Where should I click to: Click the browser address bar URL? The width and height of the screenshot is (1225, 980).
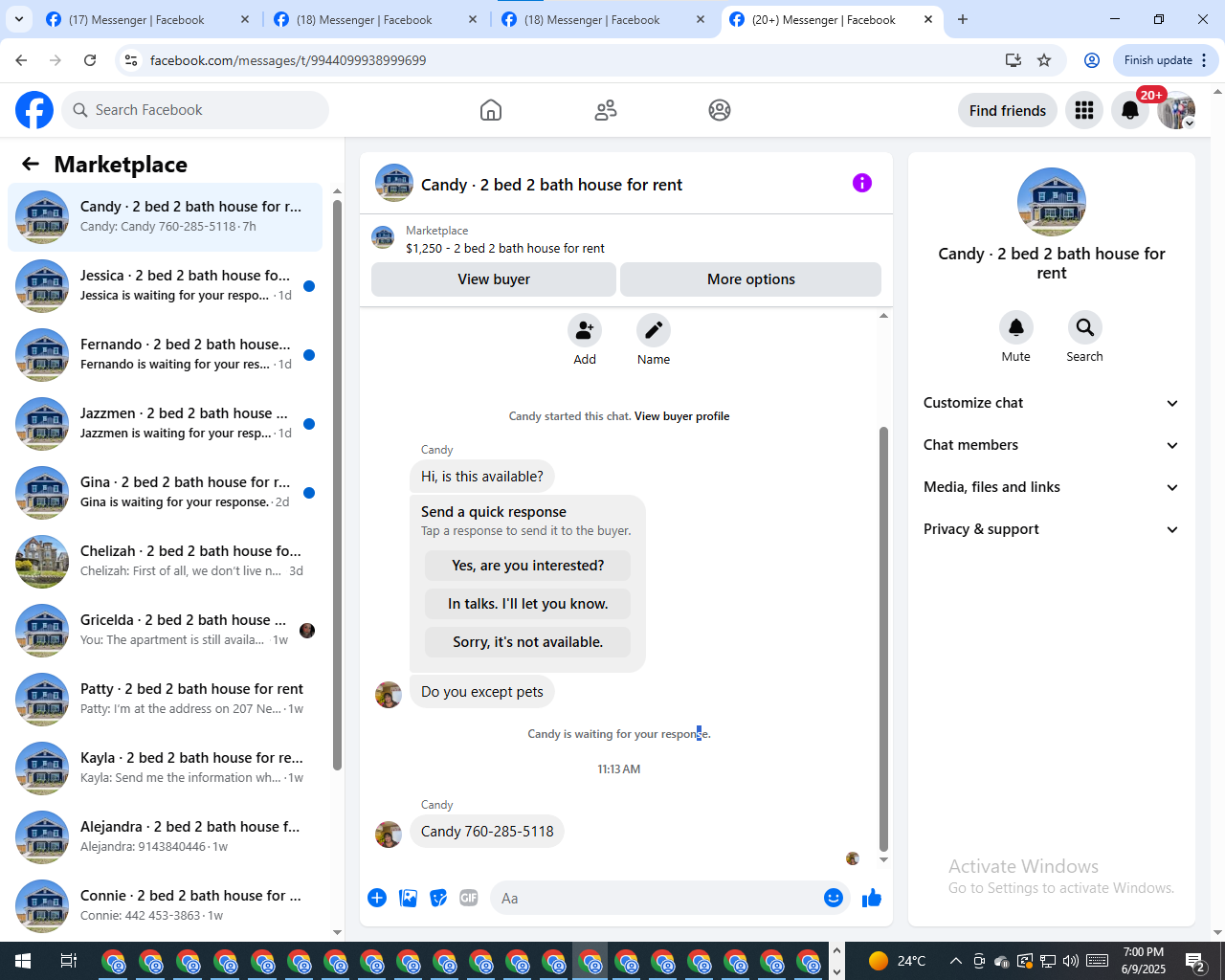(288, 60)
